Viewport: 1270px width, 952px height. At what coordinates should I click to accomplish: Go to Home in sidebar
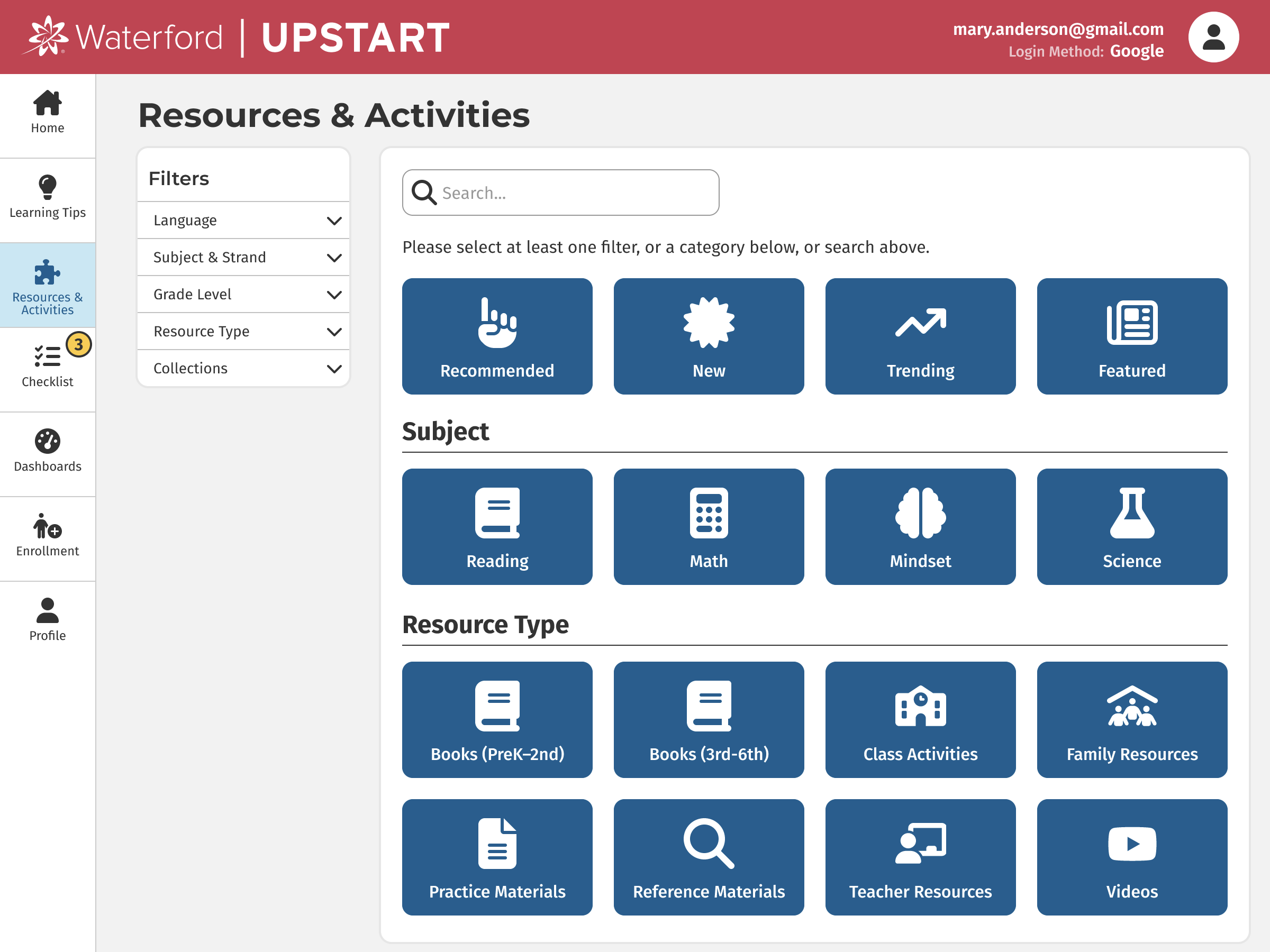[x=48, y=113]
